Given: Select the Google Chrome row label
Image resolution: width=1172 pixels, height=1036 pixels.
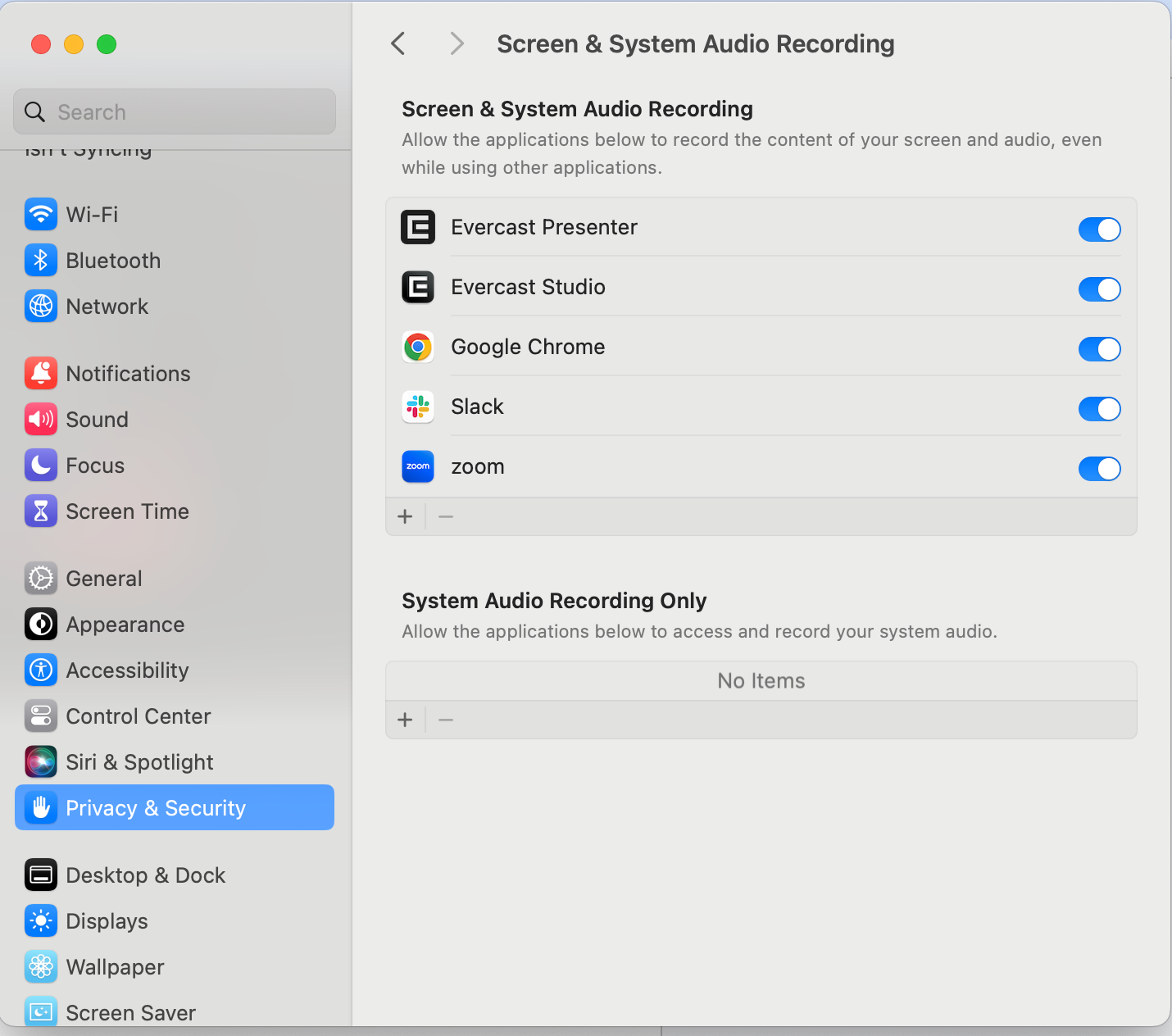Looking at the screenshot, I should [x=528, y=347].
